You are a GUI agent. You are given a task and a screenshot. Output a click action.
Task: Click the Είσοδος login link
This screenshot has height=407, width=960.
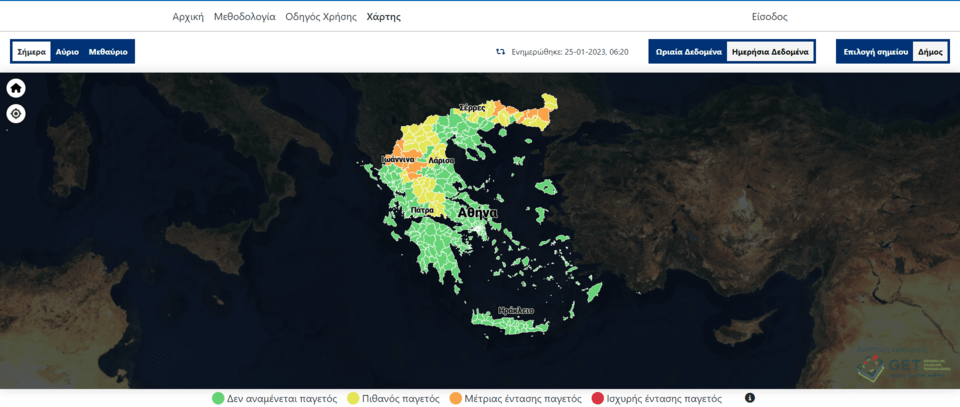pyautogui.click(x=770, y=17)
